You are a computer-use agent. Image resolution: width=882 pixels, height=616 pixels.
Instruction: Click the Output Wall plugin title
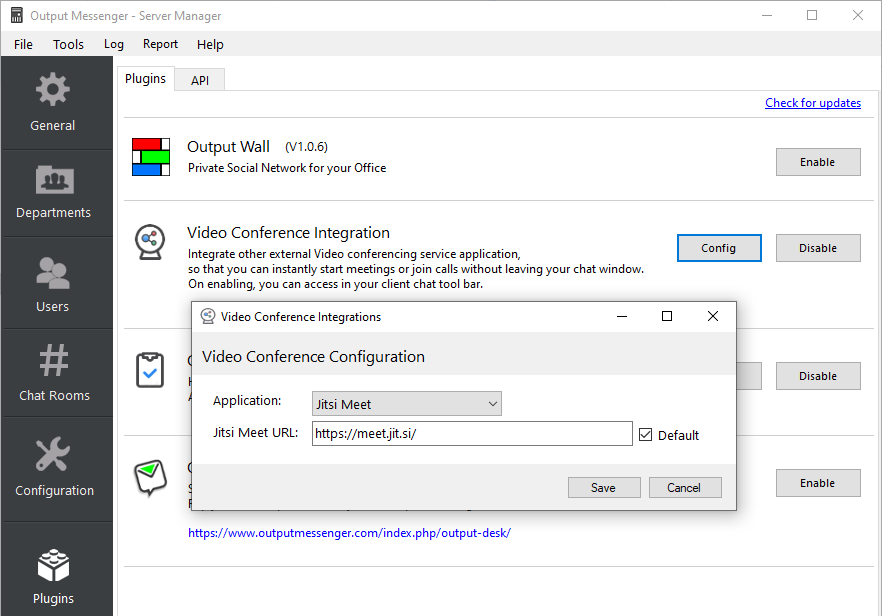(228, 147)
